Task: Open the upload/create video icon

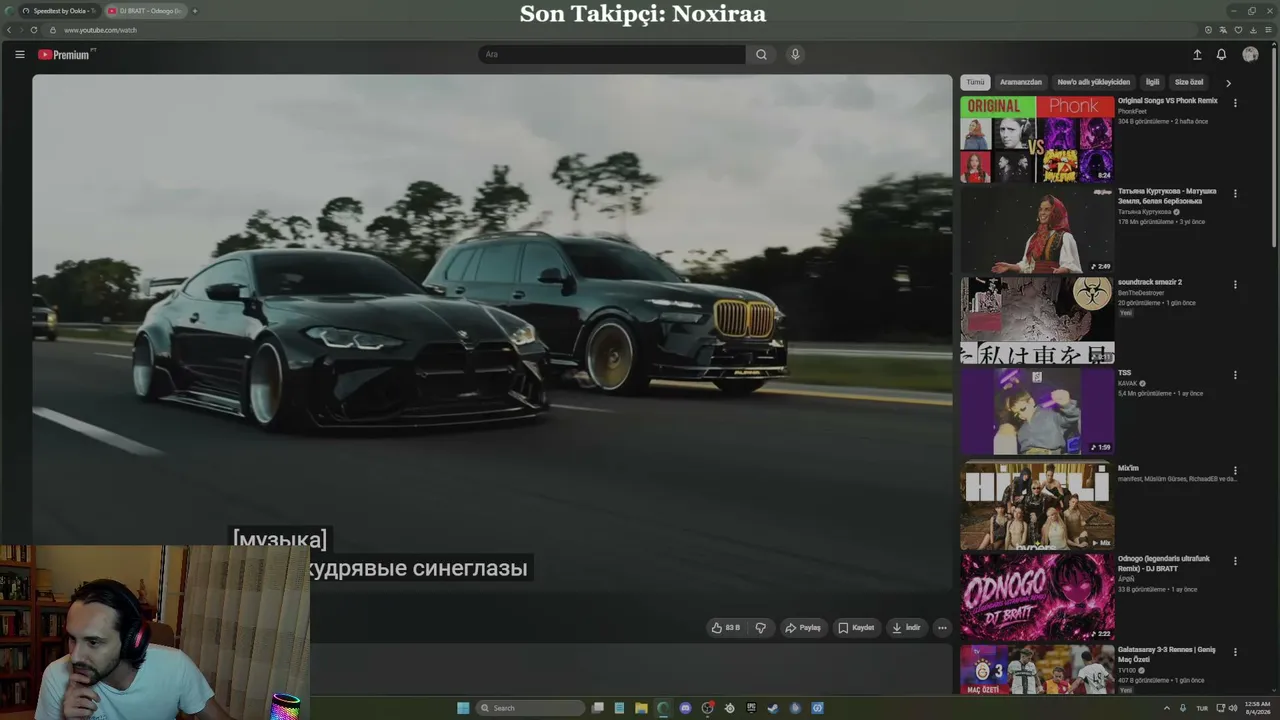Action: 1197,55
